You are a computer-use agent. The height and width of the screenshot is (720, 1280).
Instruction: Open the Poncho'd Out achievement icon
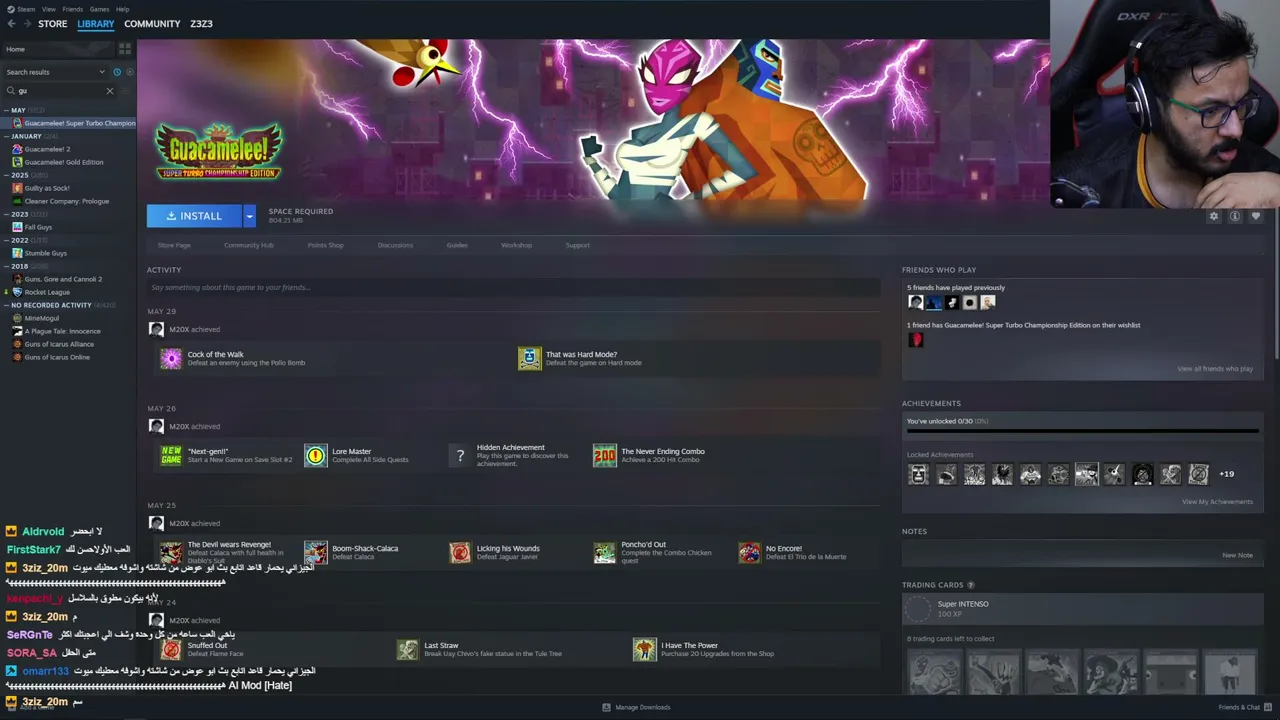pos(605,553)
